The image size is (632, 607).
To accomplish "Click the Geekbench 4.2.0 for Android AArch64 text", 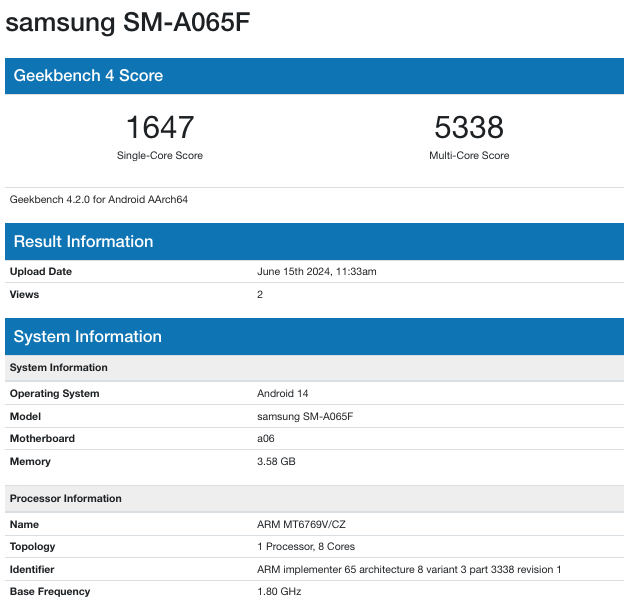I will tap(99, 199).
